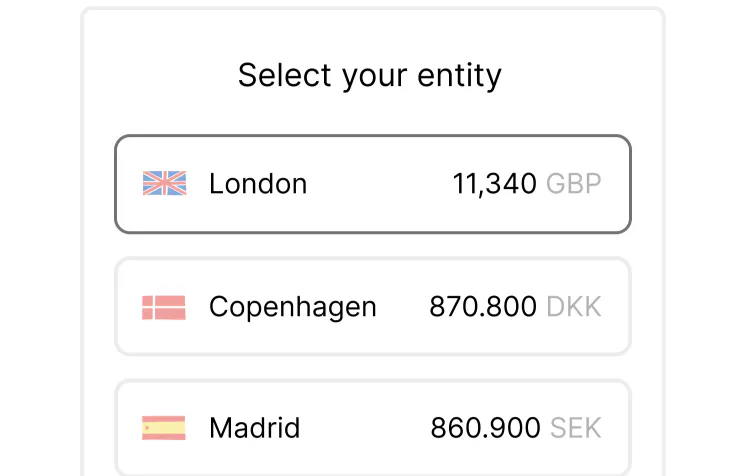Image resolution: width=746 pixels, height=476 pixels.
Task: Click the 860.900 balance amount
Action: click(485, 429)
